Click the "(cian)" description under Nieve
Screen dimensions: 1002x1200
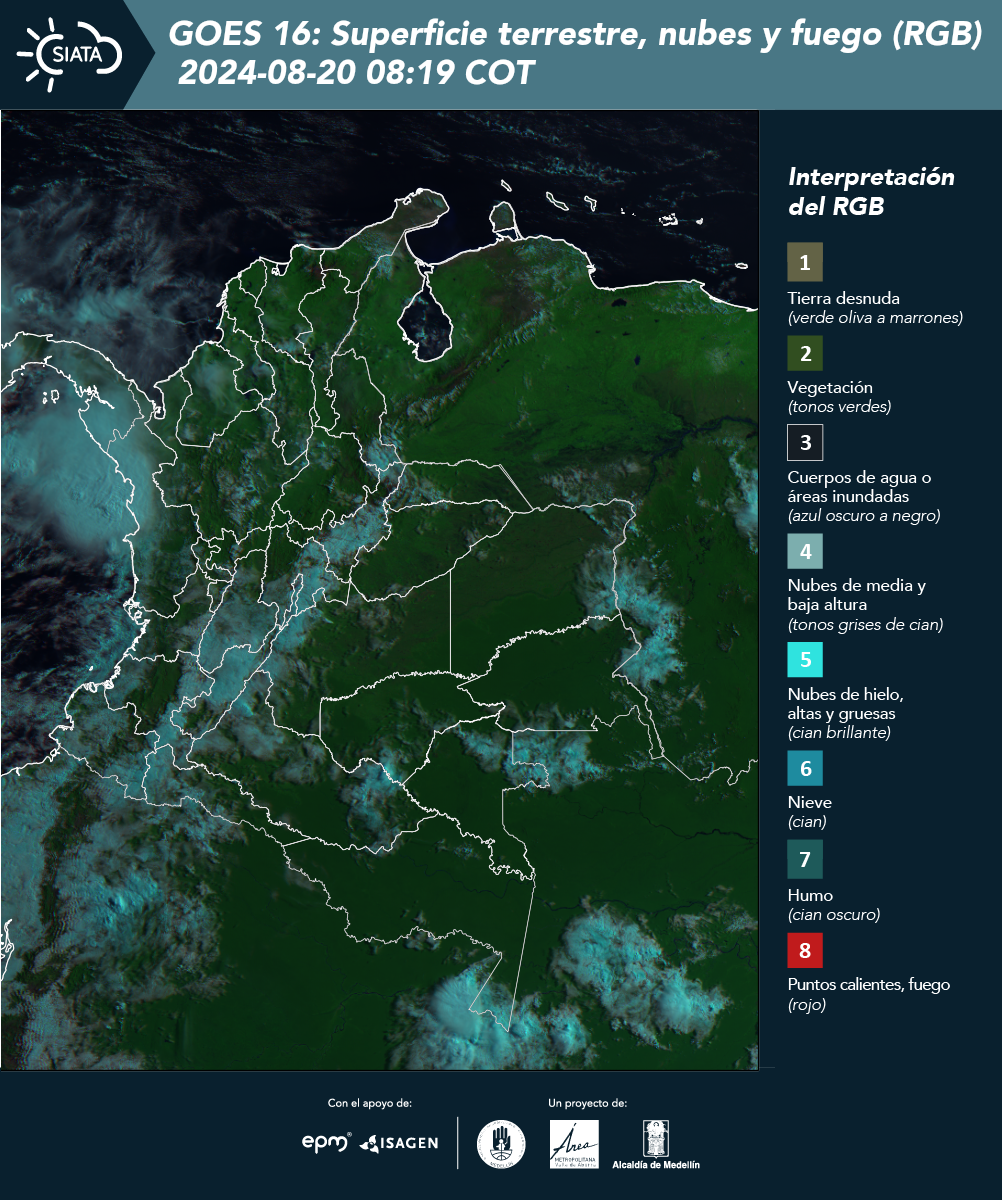807,822
